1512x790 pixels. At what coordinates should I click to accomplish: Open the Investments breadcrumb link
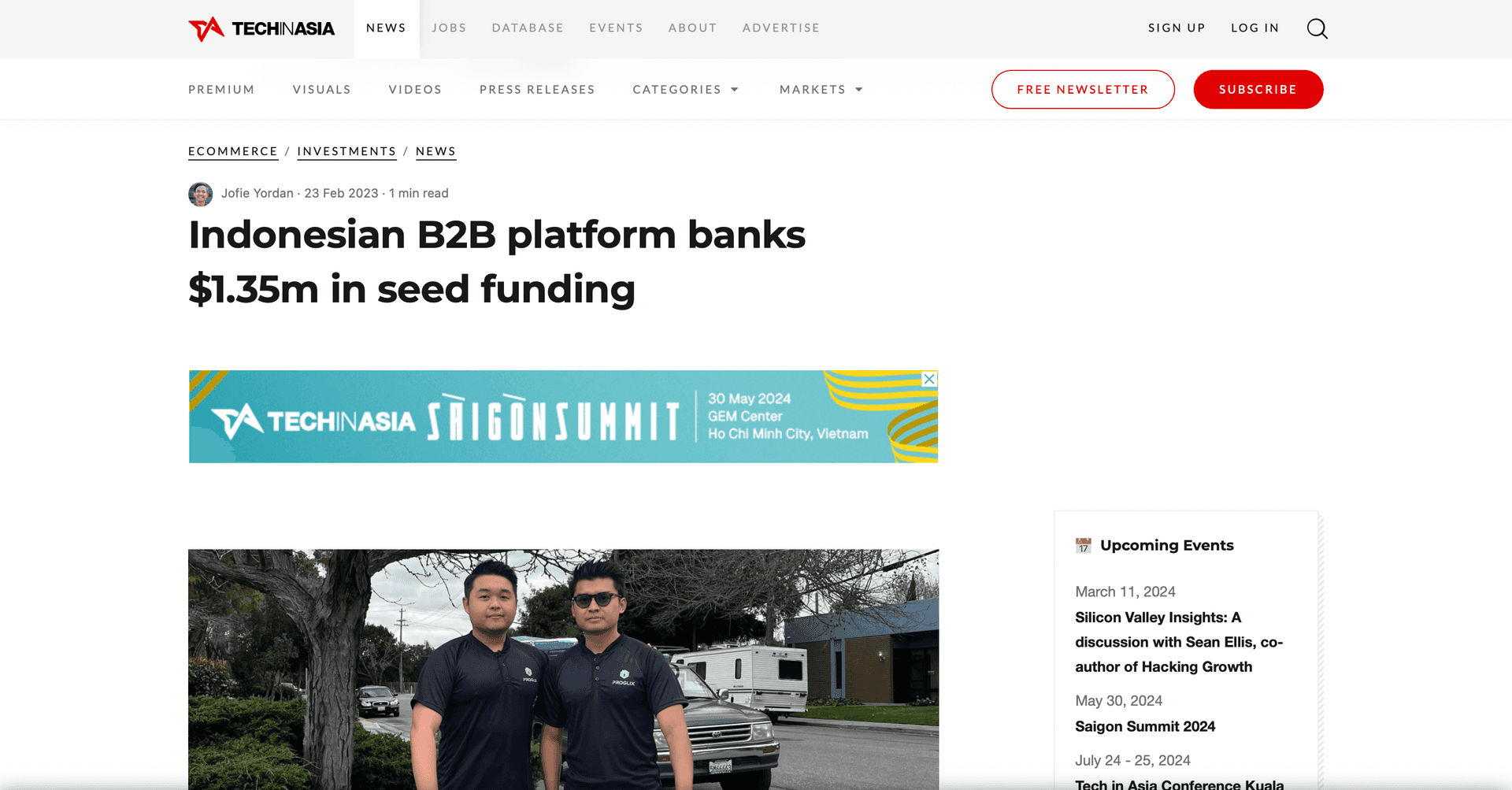346,151
